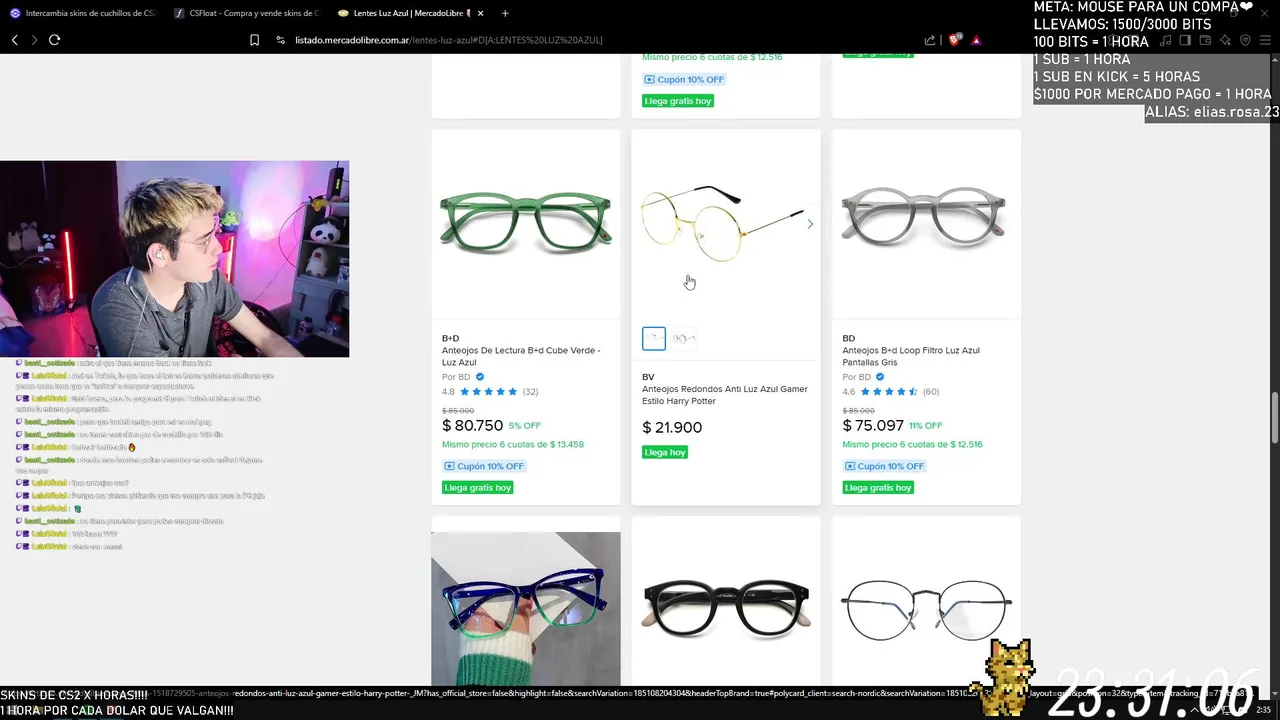Open Anteojos Redondos Anti Luz Azul Gamer listing

(x=725, y=395)
